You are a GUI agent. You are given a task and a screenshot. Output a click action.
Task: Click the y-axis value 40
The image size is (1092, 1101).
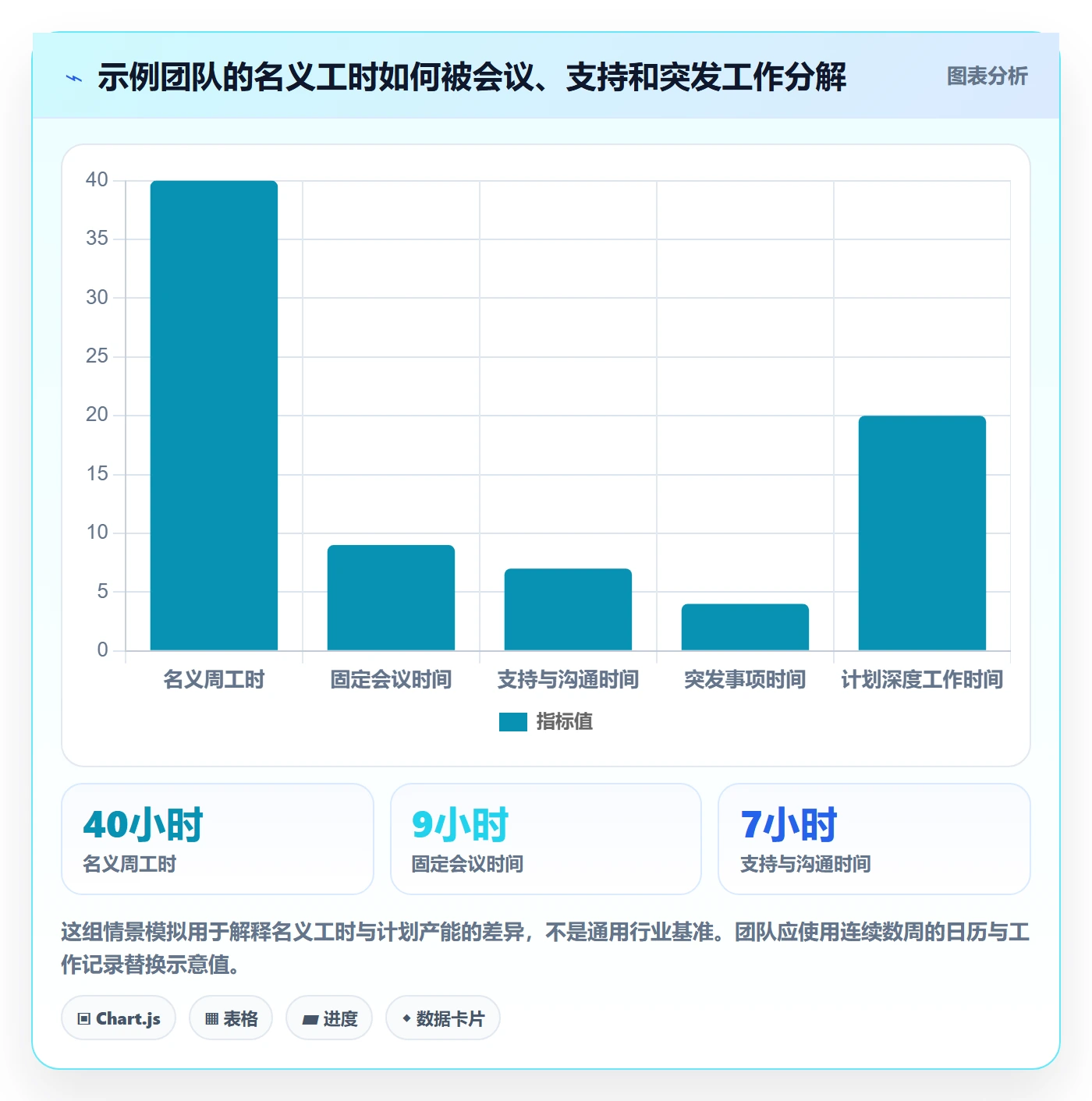point(97,180)
